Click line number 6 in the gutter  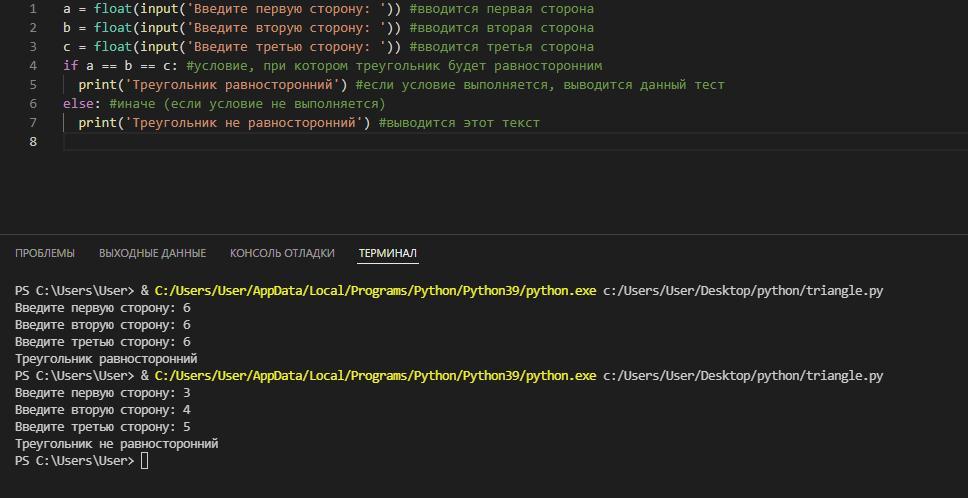click(x=32, y=103)
